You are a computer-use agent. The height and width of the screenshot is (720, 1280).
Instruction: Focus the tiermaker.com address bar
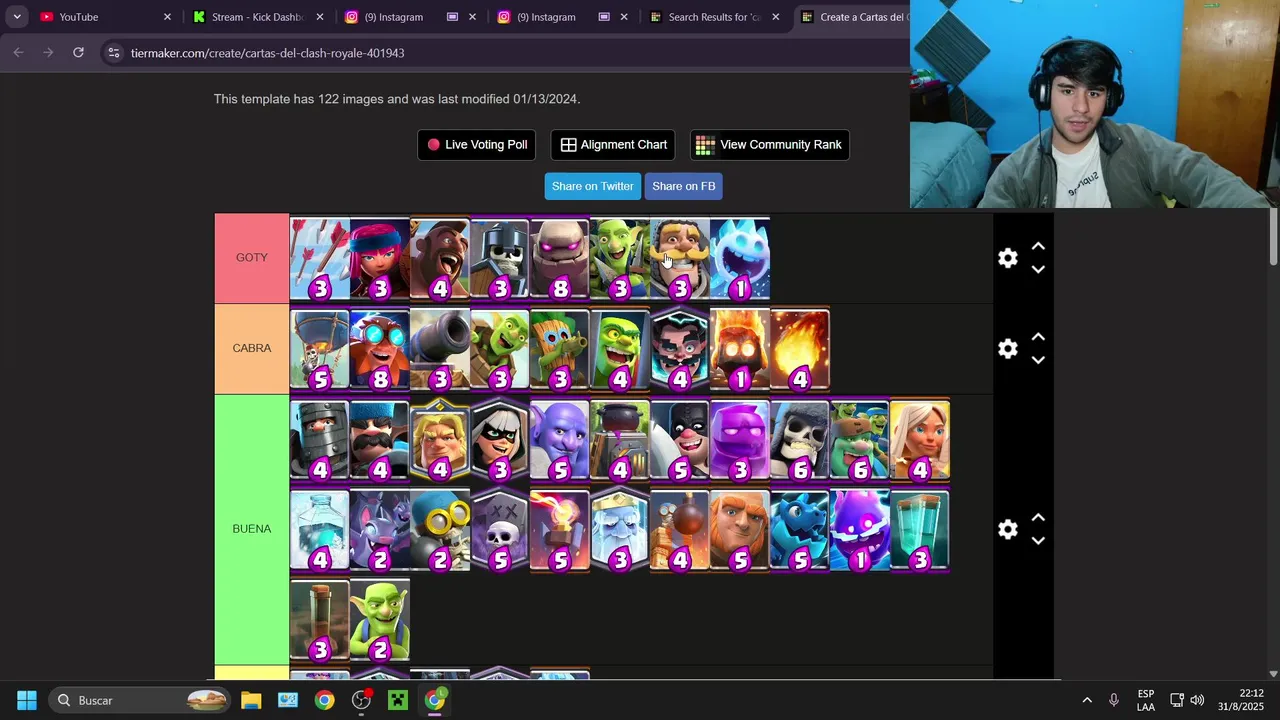click(267, 53)
